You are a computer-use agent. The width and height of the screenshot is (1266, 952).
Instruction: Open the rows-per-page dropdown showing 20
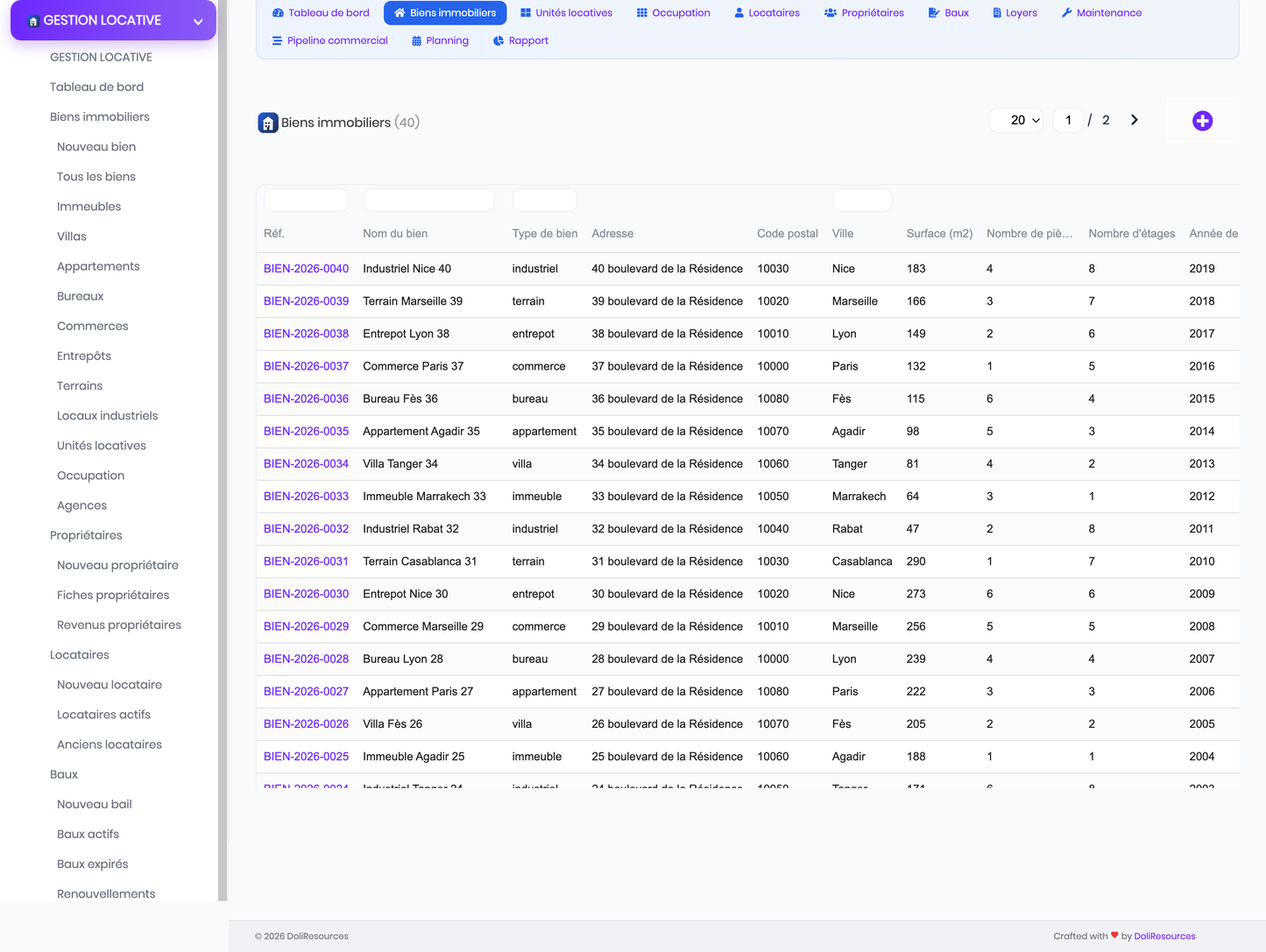point(1017,120)
